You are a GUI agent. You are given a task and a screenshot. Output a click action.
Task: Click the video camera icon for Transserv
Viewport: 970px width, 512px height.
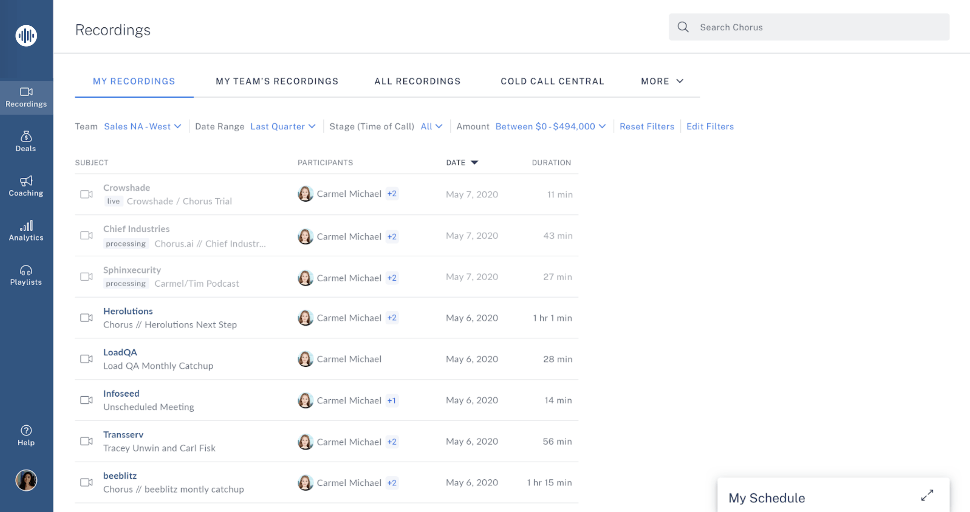[87, 442]
